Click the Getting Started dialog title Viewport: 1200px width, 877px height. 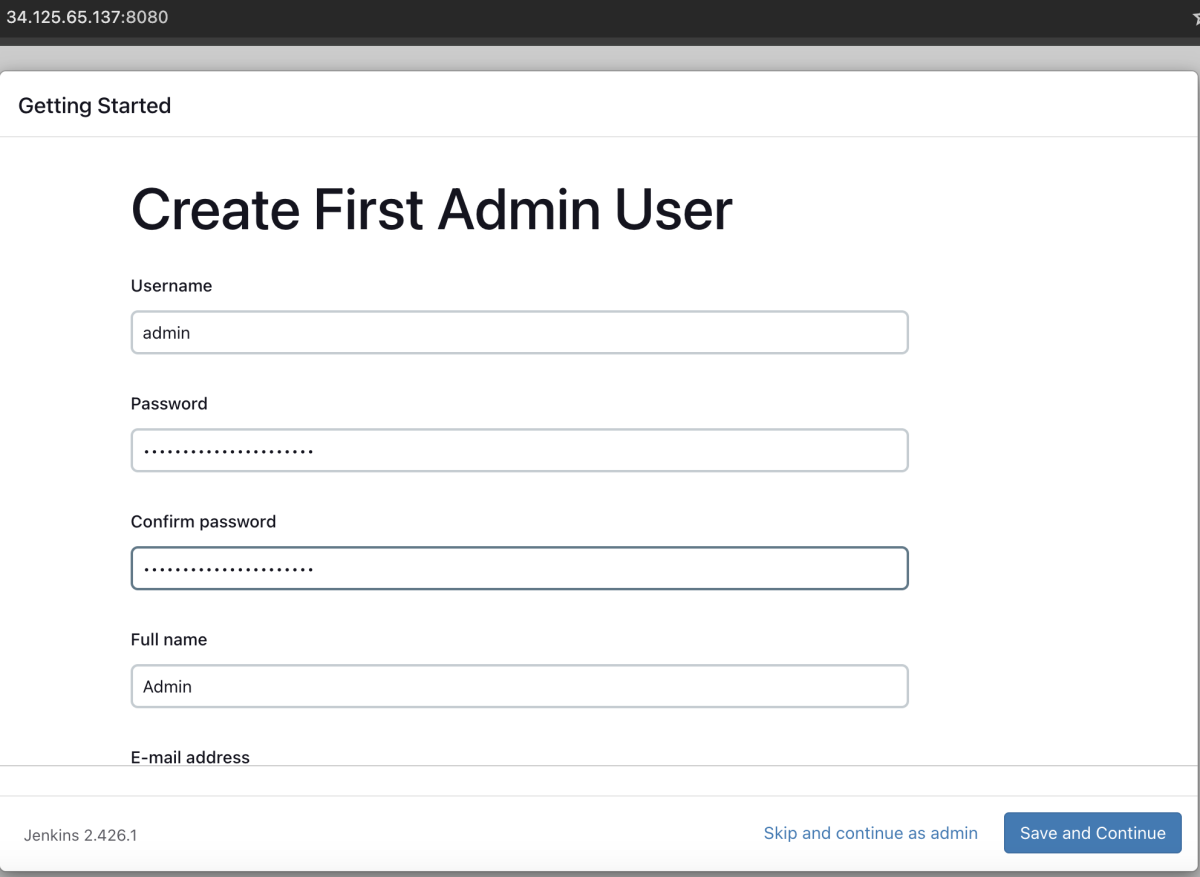pos(95,106)
